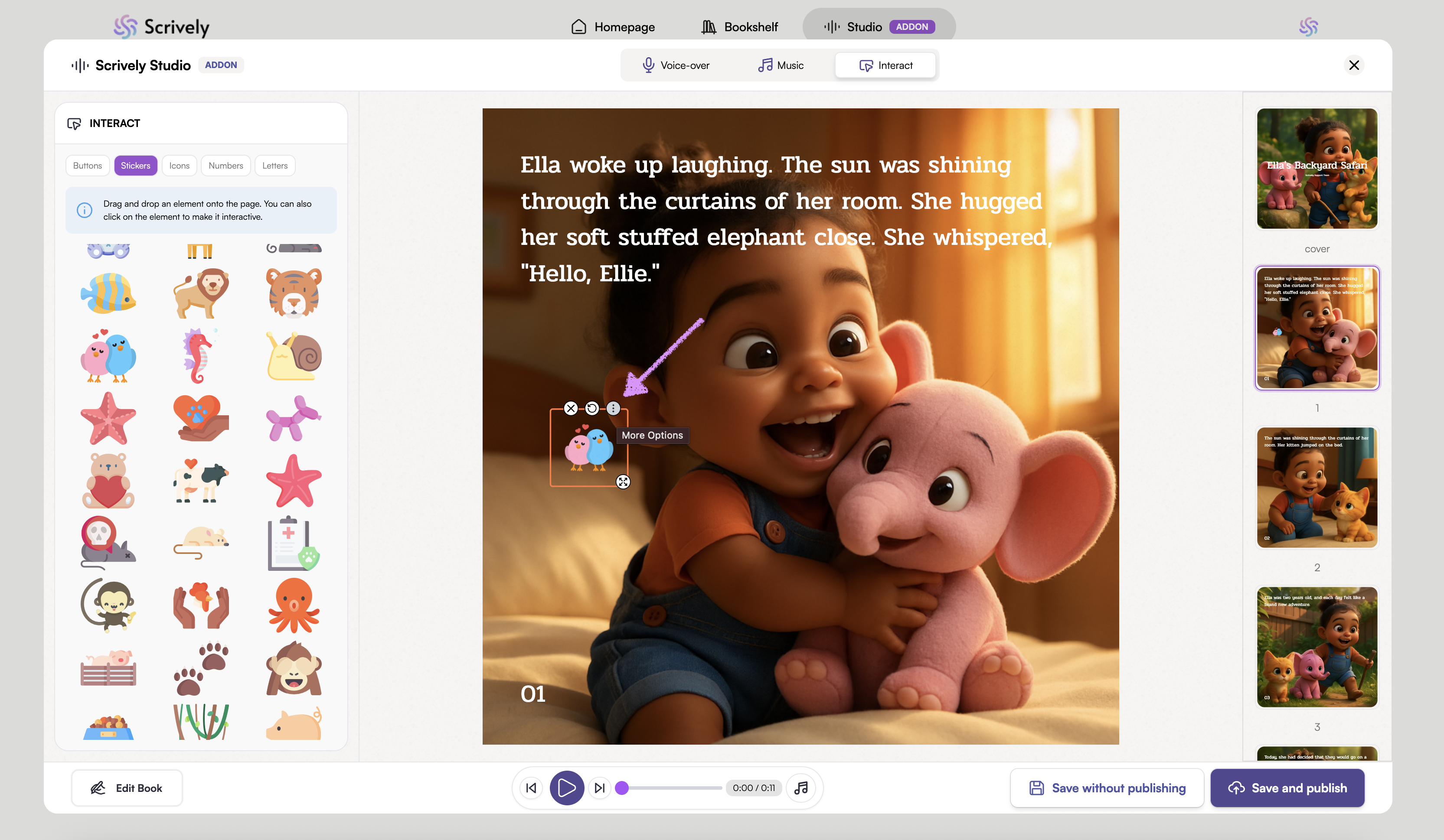The width and height of the screenshot is (1444, 840).
Task: Click the rotate icon on selected sticker
Action: point(592,408)
